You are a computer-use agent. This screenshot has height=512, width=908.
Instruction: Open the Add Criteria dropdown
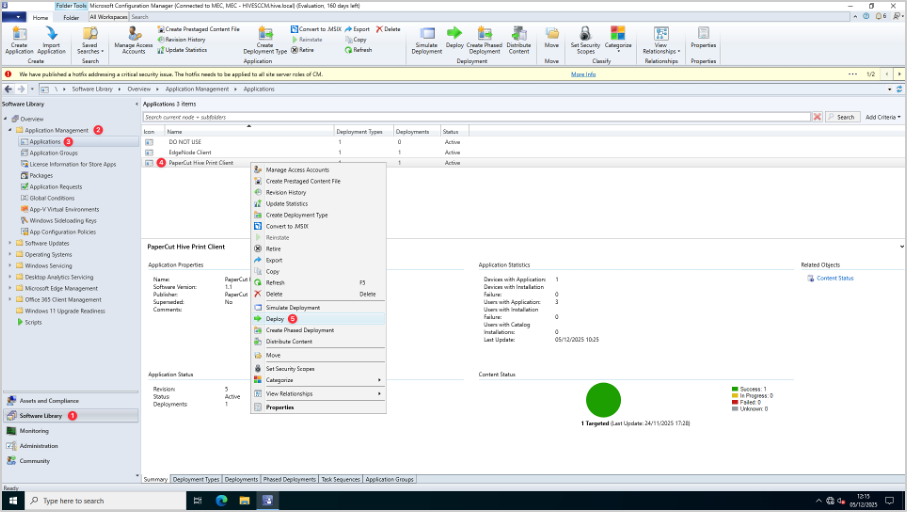click(884, 117)
